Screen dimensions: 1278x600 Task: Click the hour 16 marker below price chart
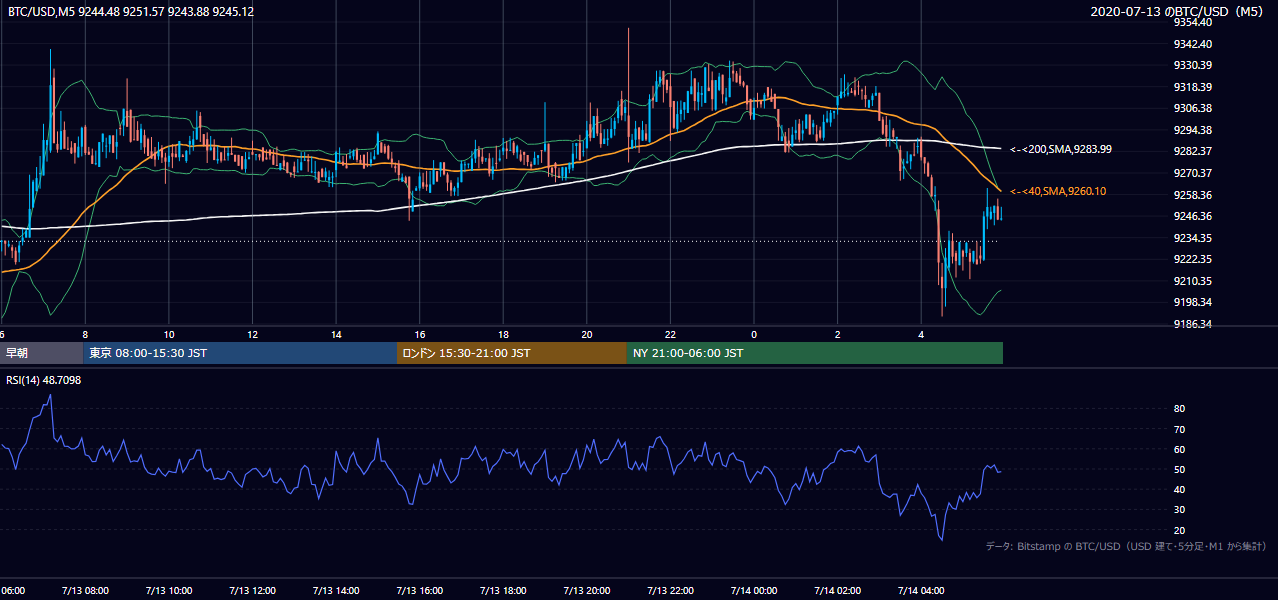point(420,334)
